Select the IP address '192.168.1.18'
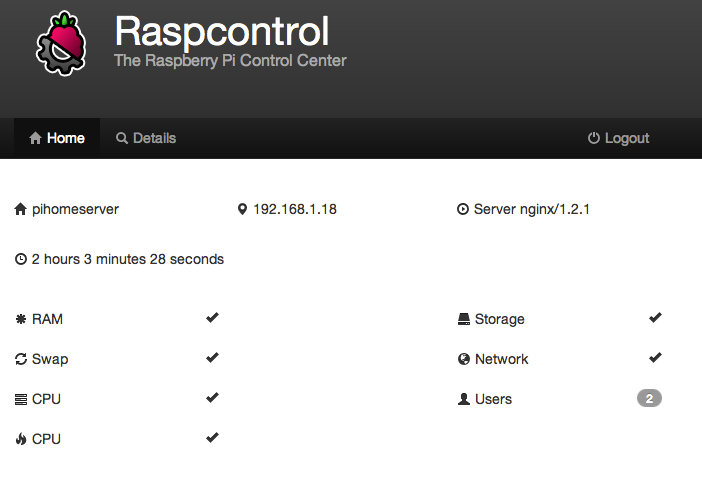The image size is (702, 489). (x=295, y=209)
